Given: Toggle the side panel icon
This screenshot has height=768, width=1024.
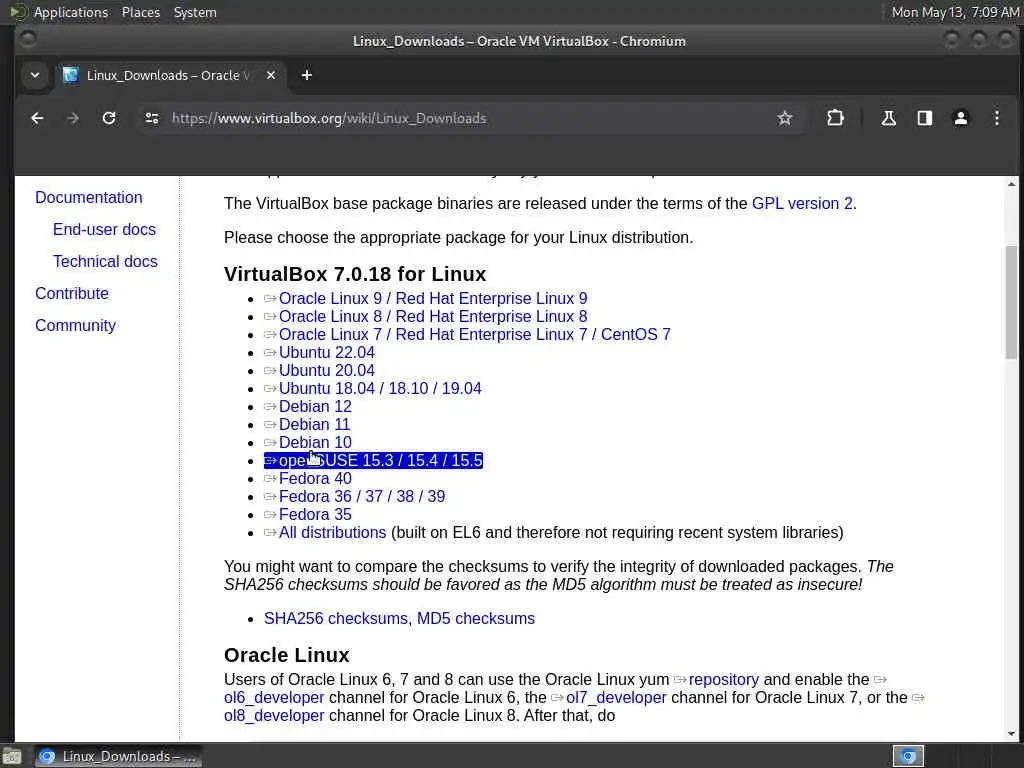Looking at the screenshot, I should (924, 118).
